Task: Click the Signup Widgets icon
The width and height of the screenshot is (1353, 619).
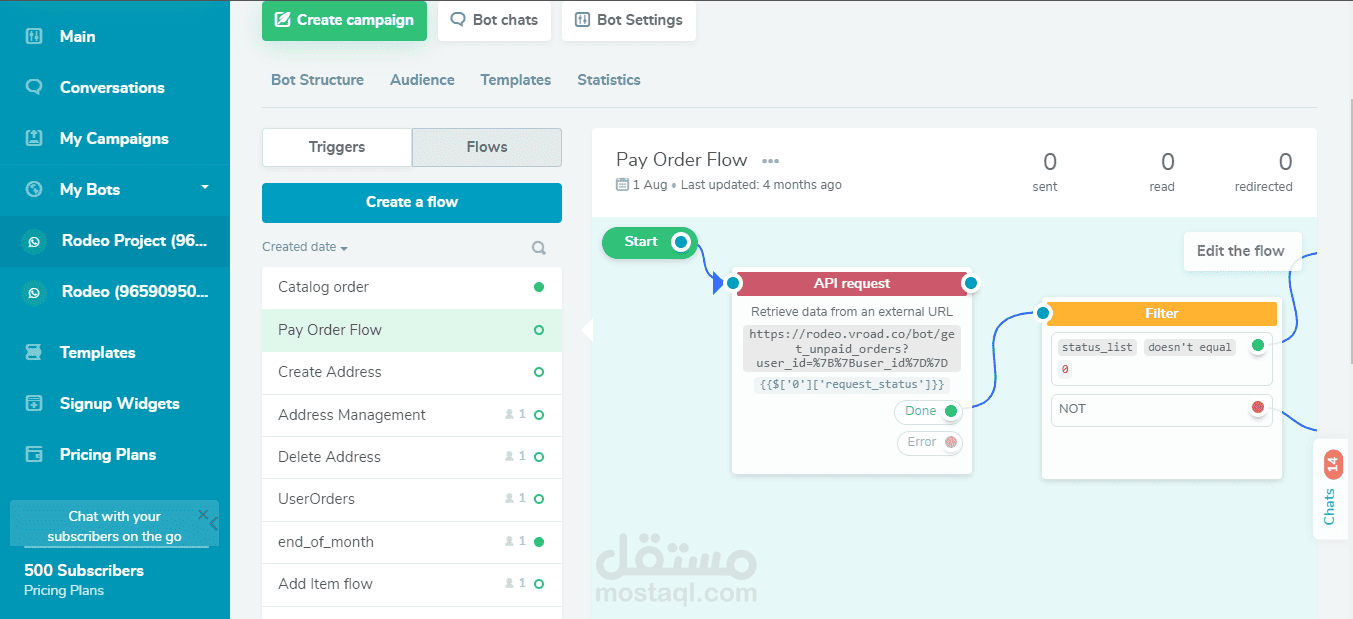Action: (34, 403)
